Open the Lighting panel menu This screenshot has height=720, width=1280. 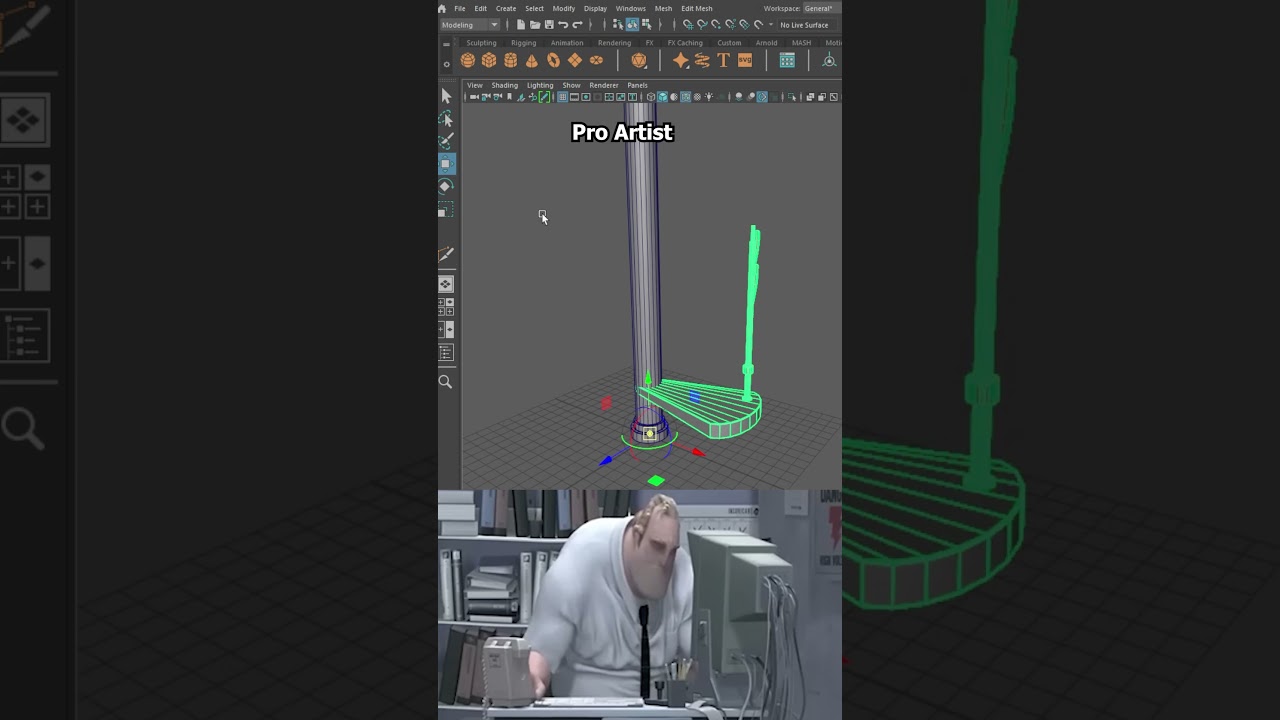click(x=540, y=85)
